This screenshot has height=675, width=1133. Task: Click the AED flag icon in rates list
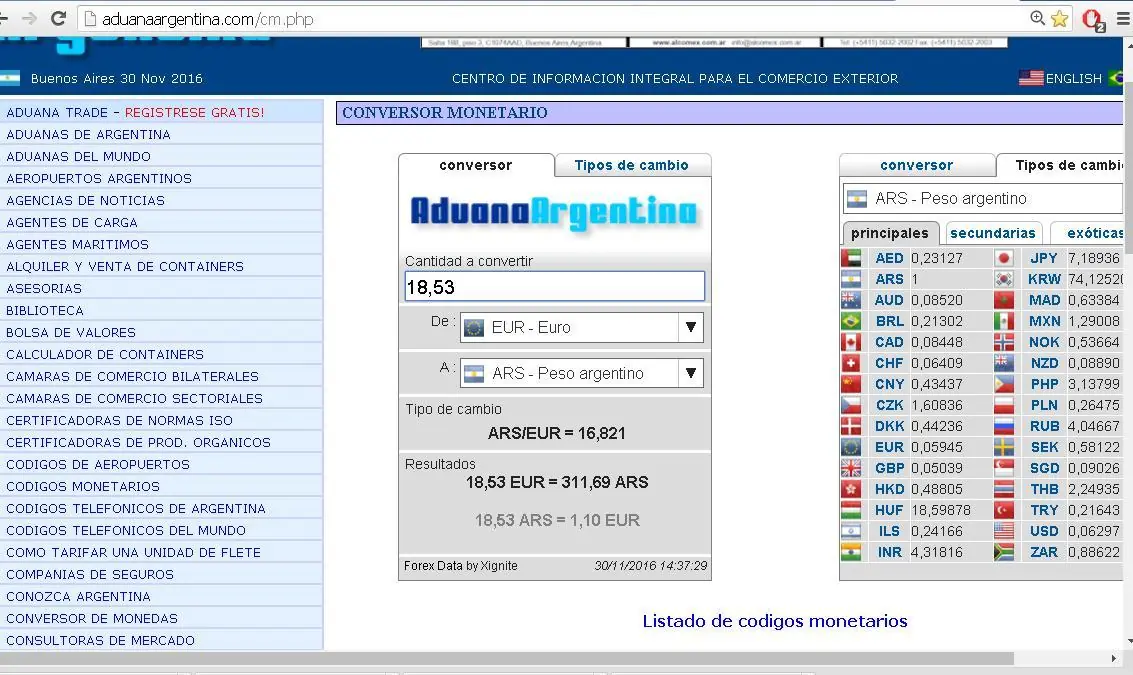pos(851,258)
